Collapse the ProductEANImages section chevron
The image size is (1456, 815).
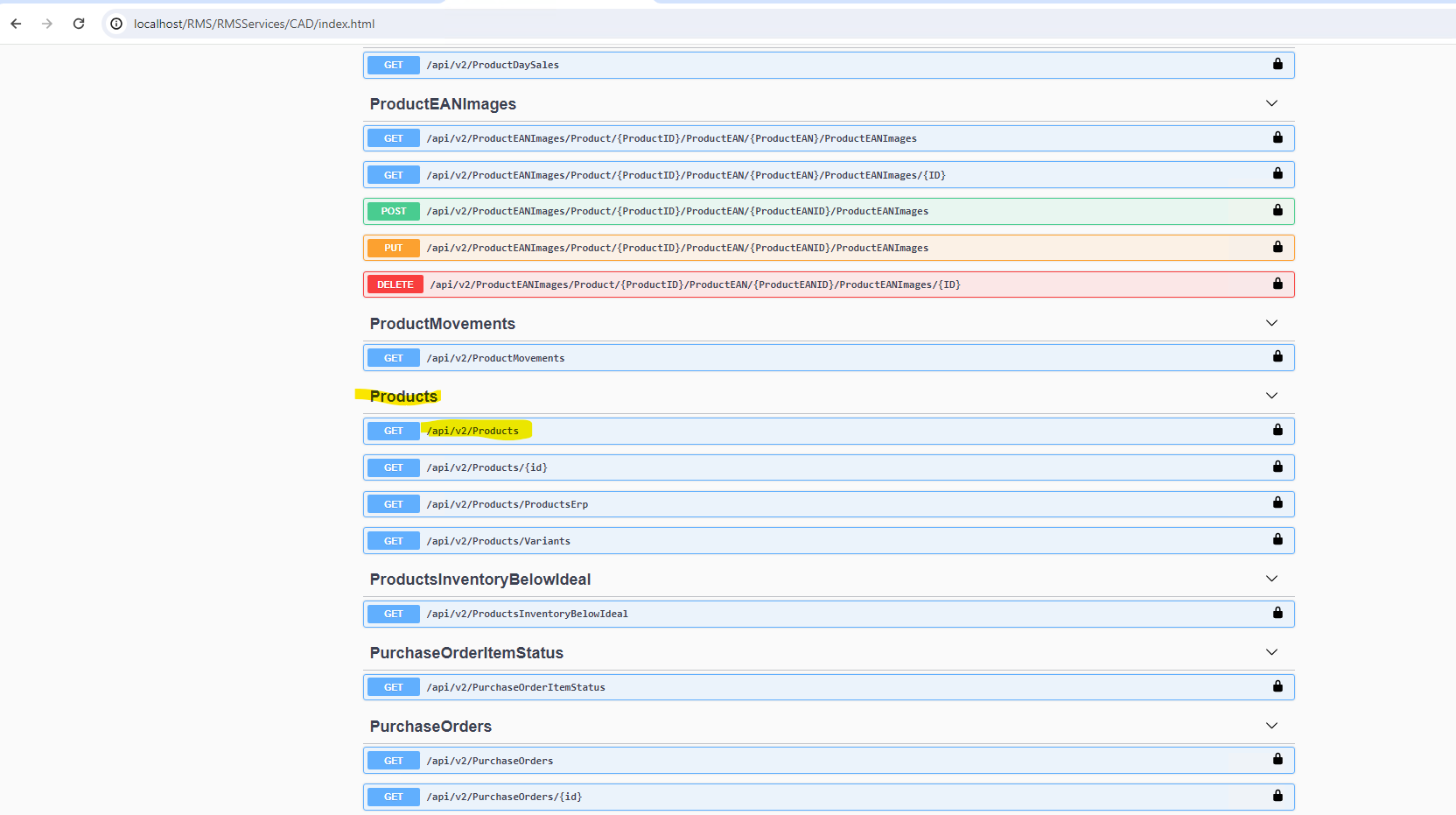click(x=1271, y=103)
